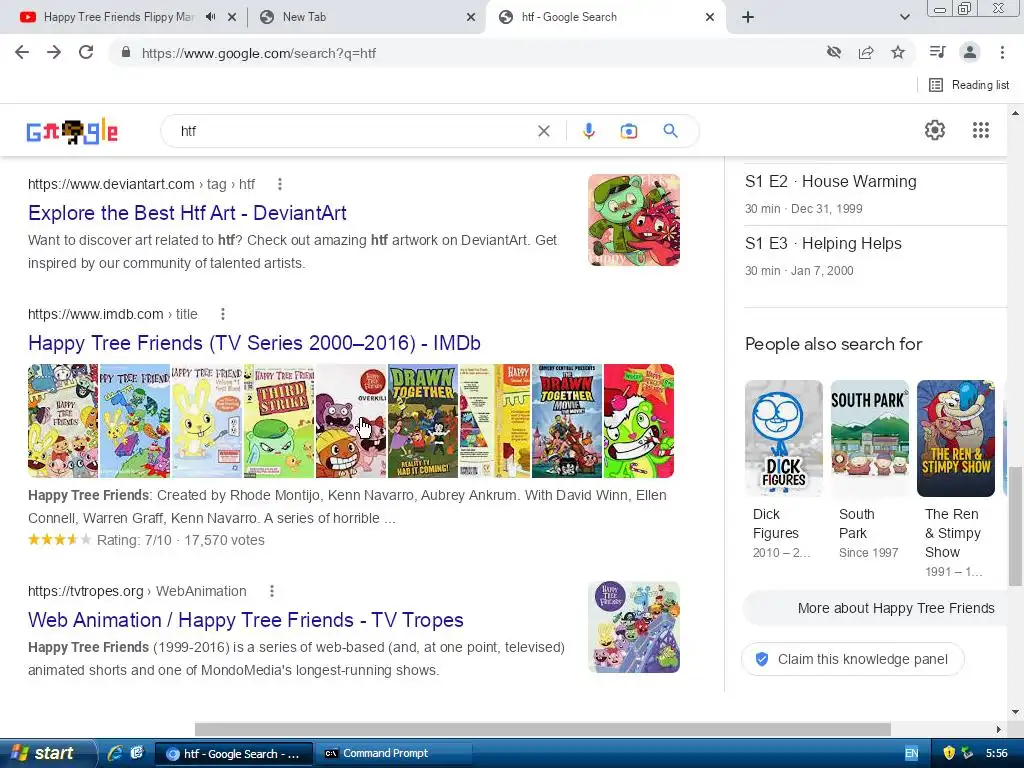Click the EN language indicator
The height and width of the screenshot is (768, 1024).
click(912, 754)
